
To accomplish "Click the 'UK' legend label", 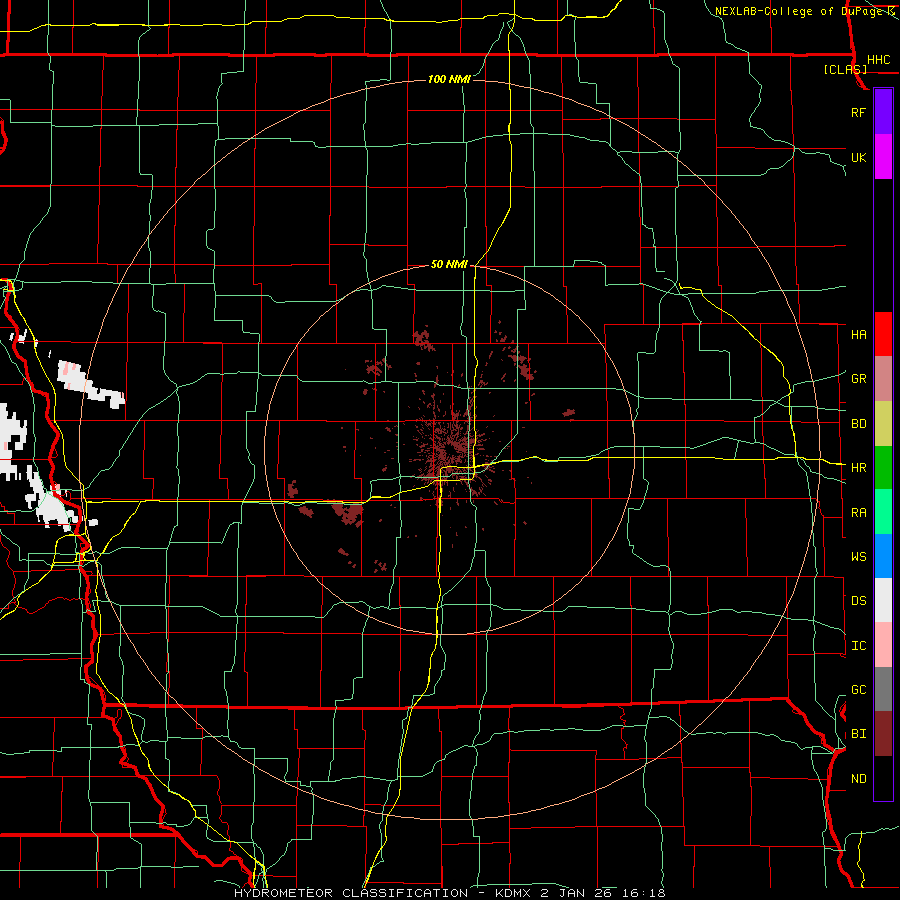I will pos(858,157).
